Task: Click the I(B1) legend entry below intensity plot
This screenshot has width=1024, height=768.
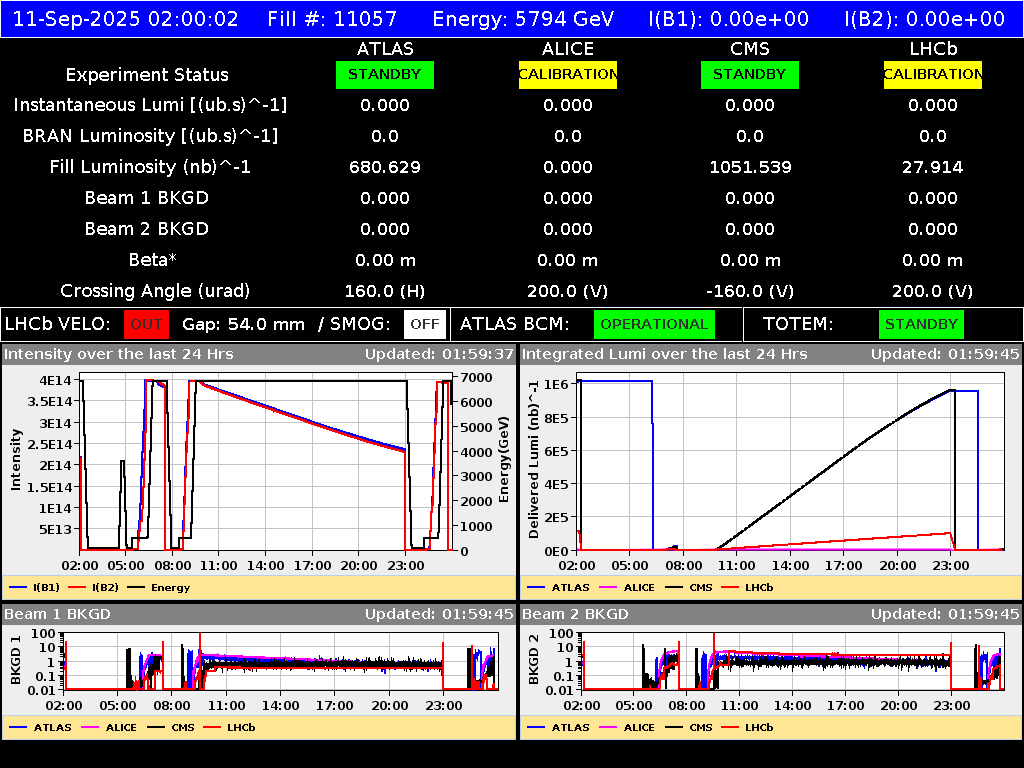Action: click(48, 587)
